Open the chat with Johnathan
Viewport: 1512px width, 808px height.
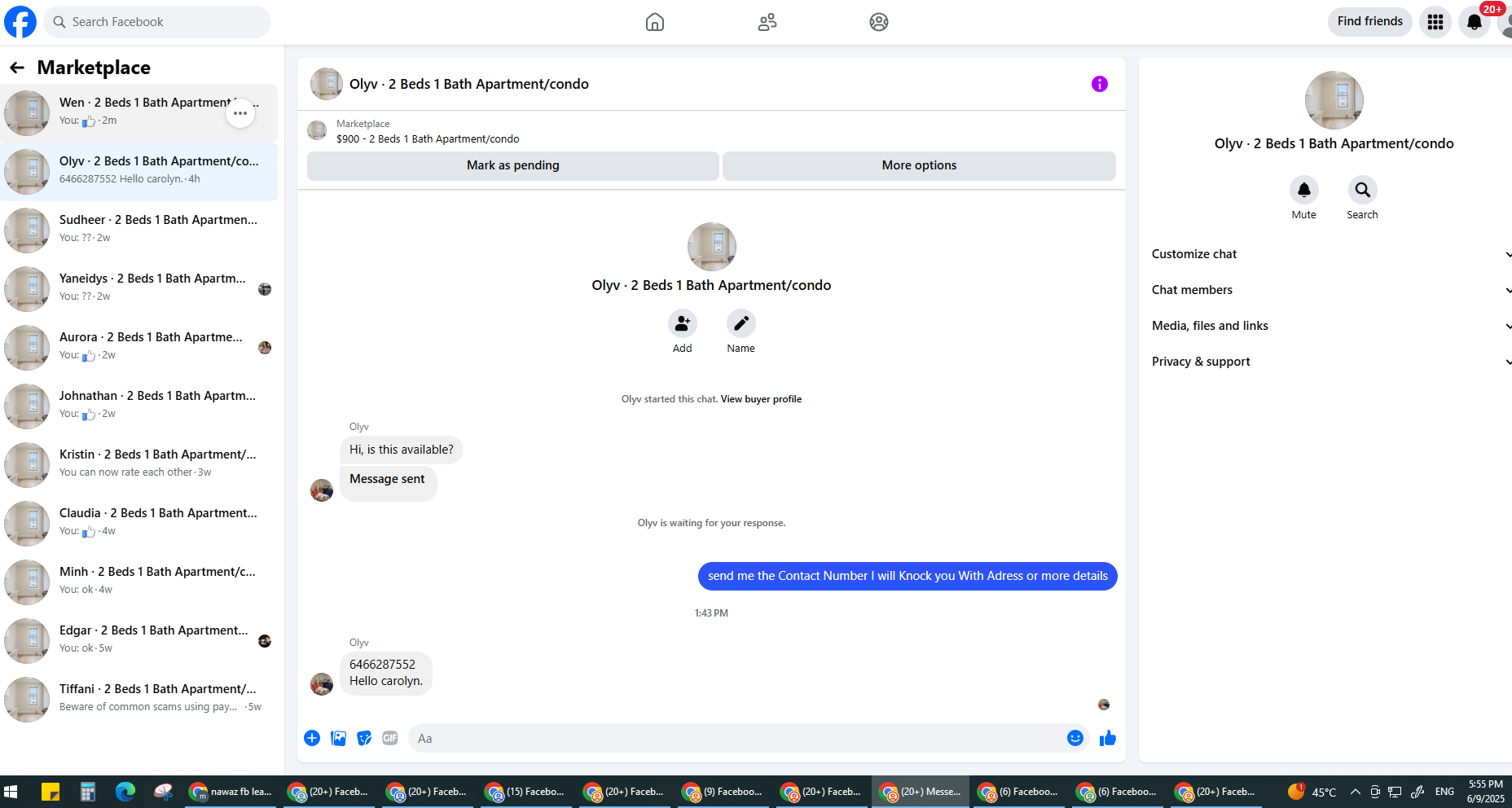(x=138, y=406)
